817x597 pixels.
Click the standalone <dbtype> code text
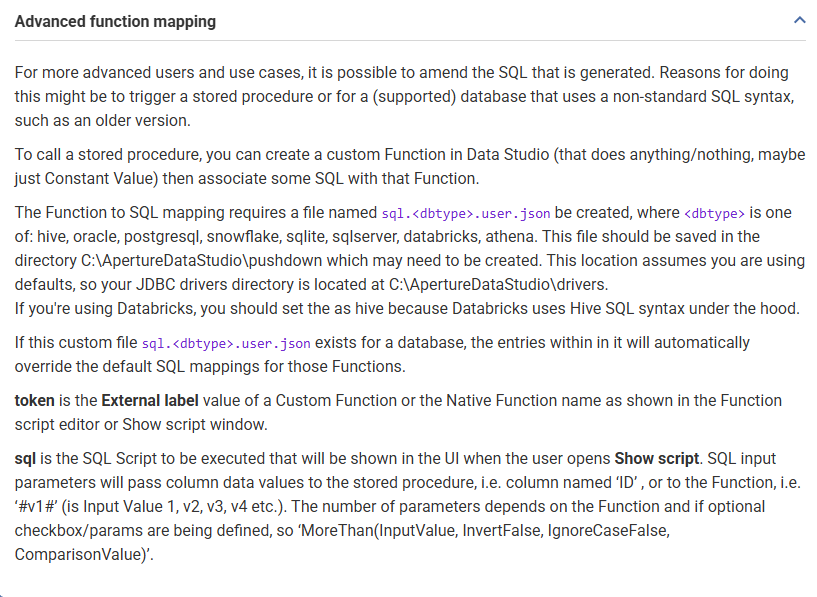714,214
